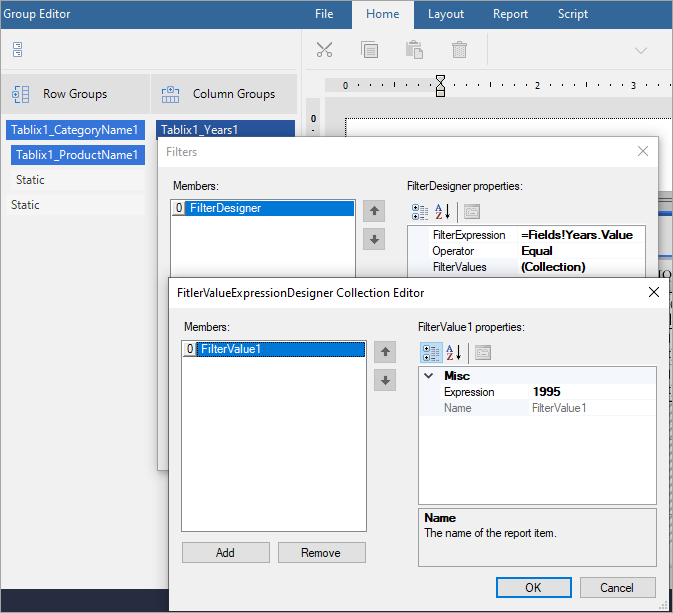This screenshot has width=673, height=613.
Task: Click the Name property label
Action: pyautogui.click(x=458, y=408)
